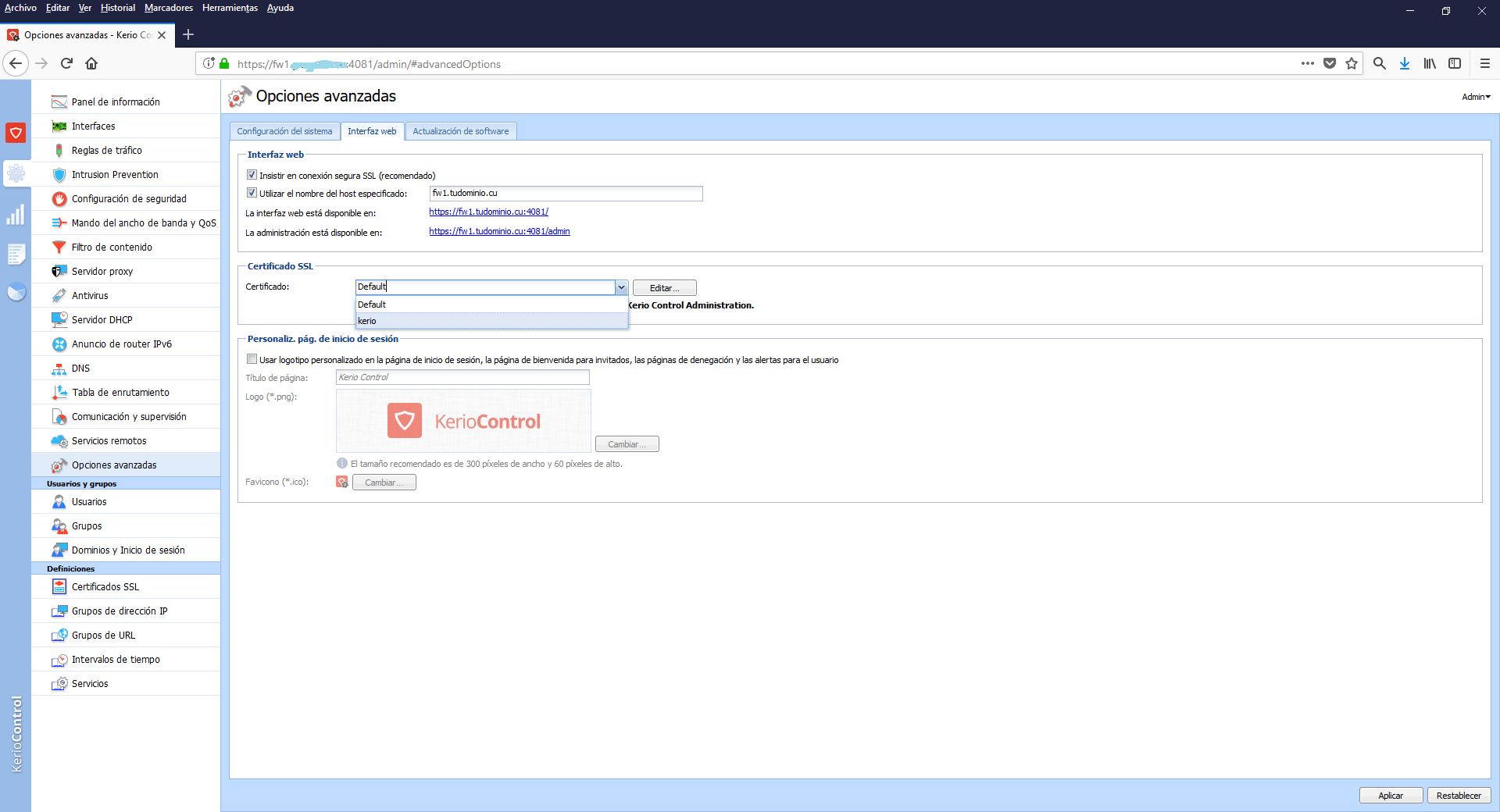This screenshot has width=1500, height=812.
Task: Open a new browser tab
Action: click(x=188, y=34)
